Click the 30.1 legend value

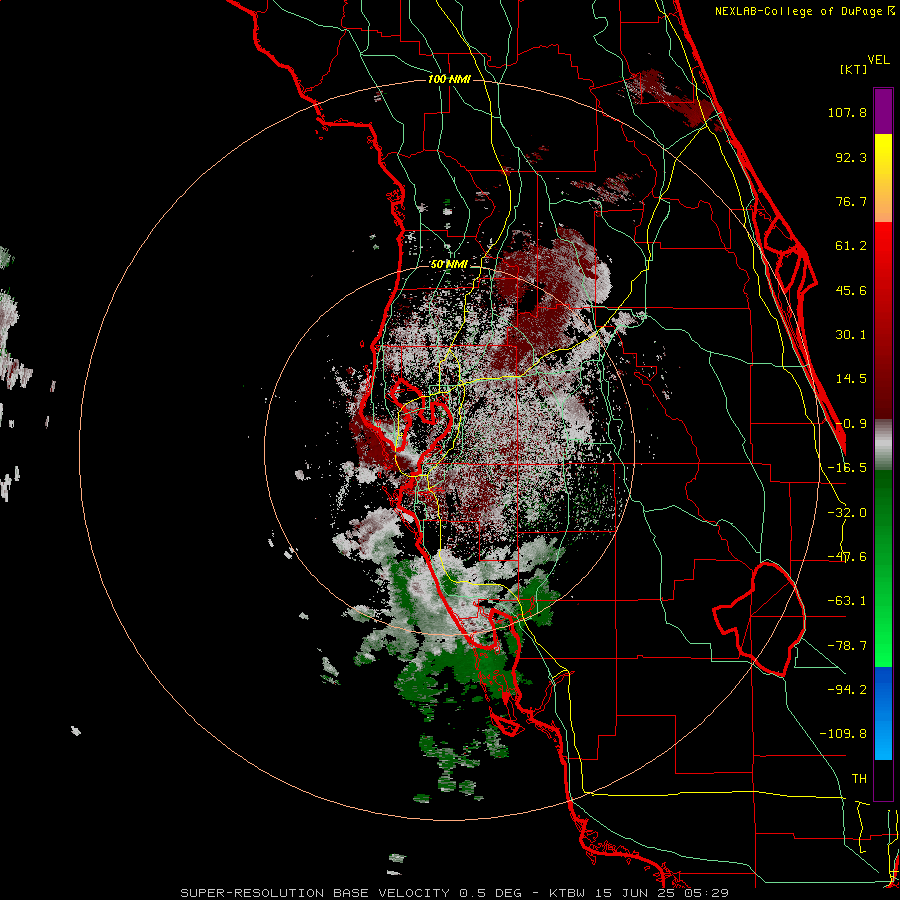pos(851,335)
